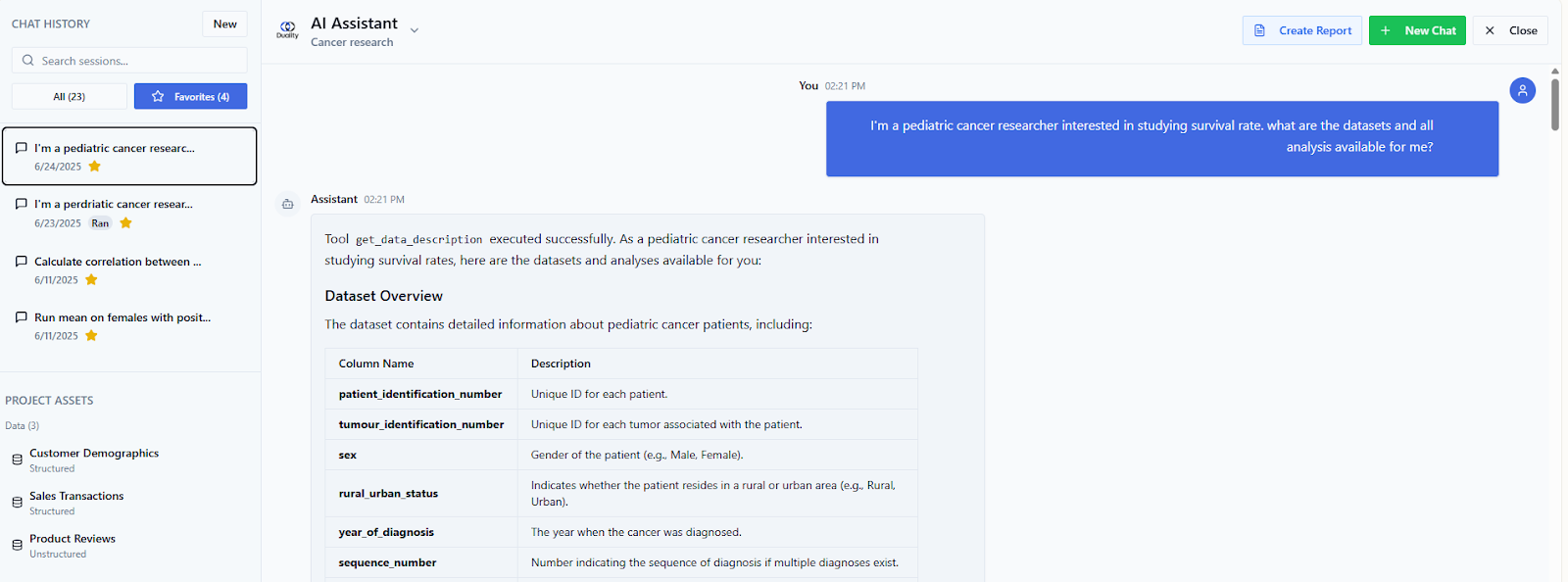Click database icon beside Product Reviews
The height and width of the screenshot is (582, 1568).
point(17,545)
